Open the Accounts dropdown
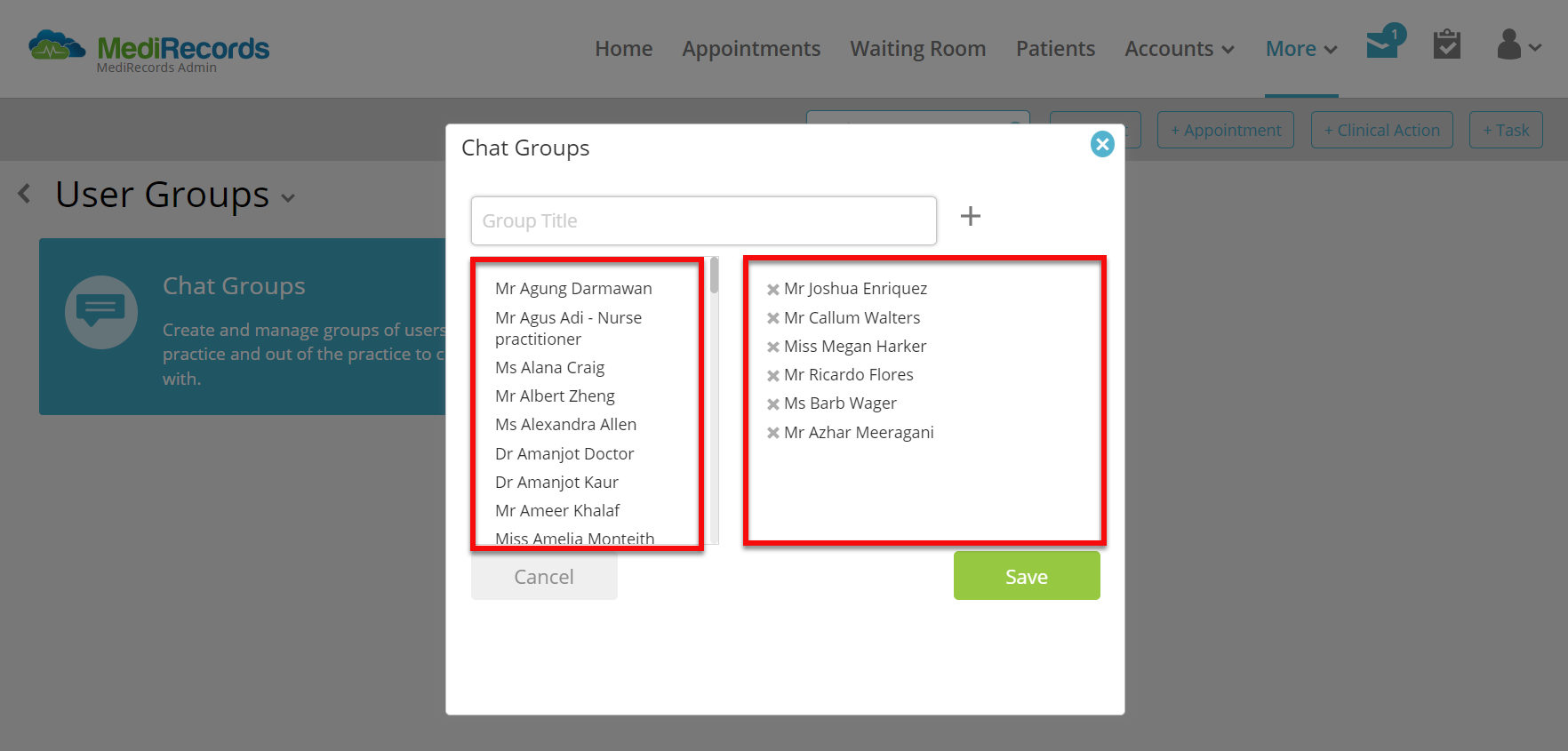This screenshot has height=751, width=1568. pos(1180,49)
